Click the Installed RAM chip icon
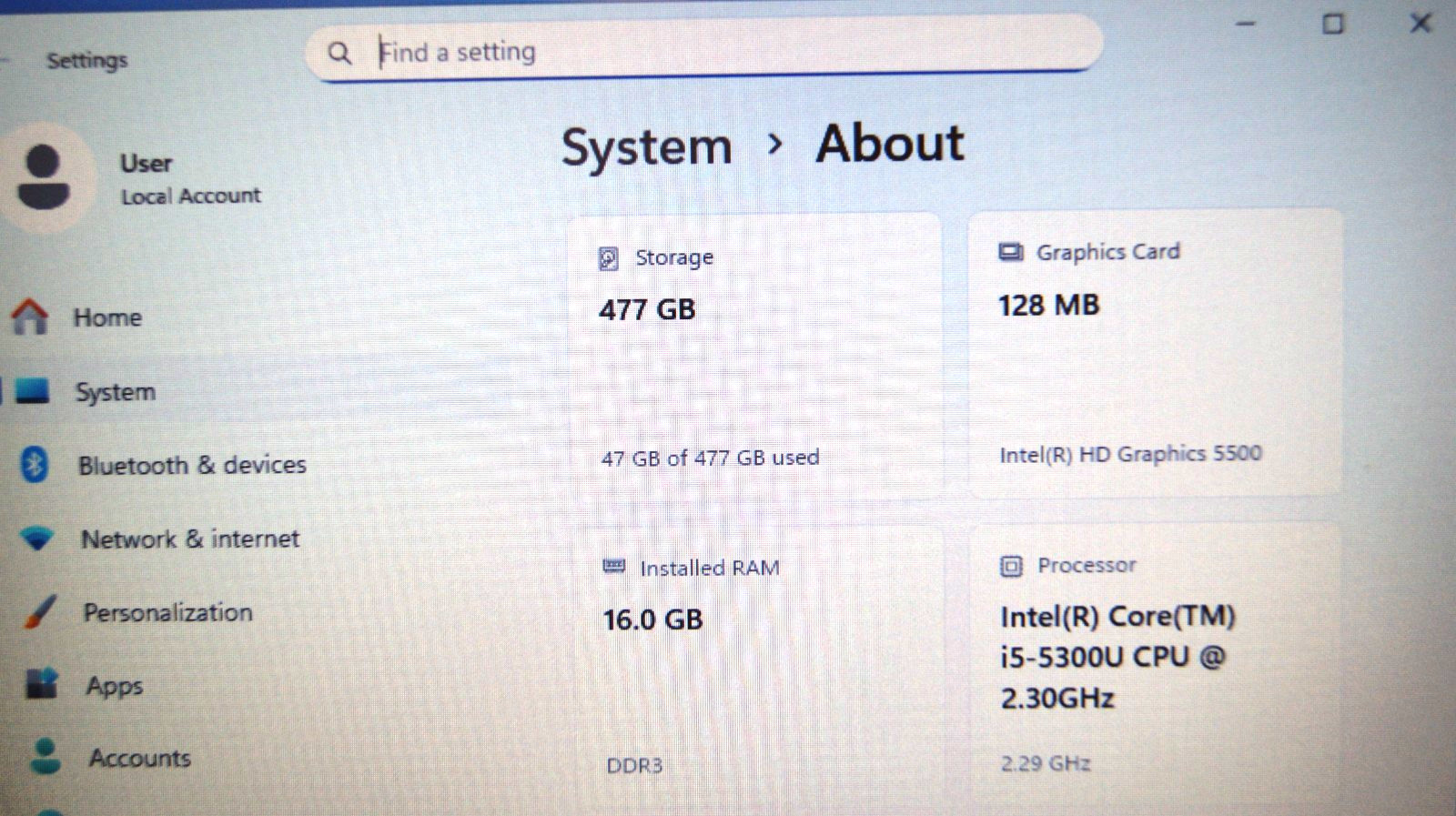Screen dimensions: 1456x816 [x=614, y=567]
